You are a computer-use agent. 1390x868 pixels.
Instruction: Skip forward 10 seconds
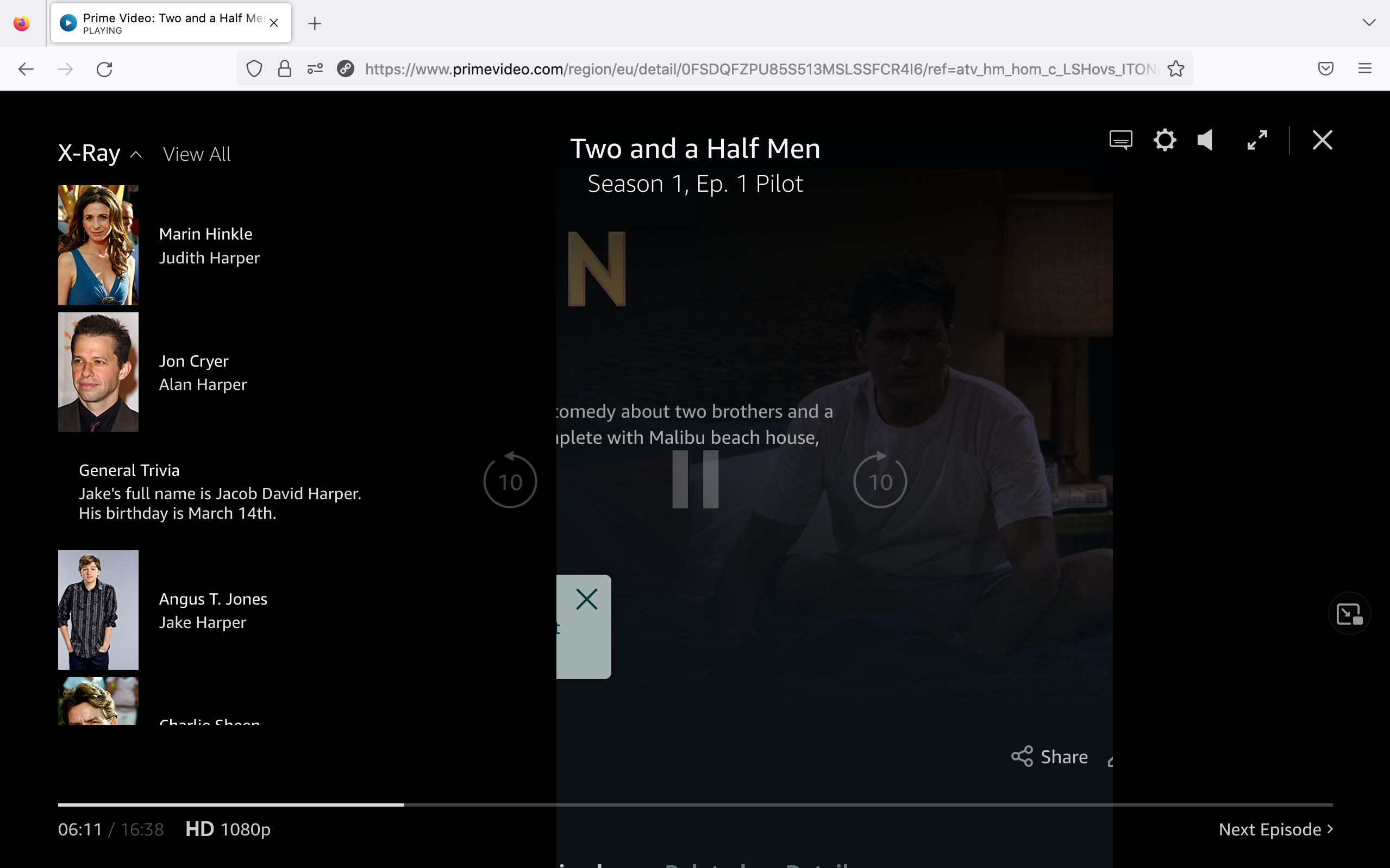tap(880, 481)
